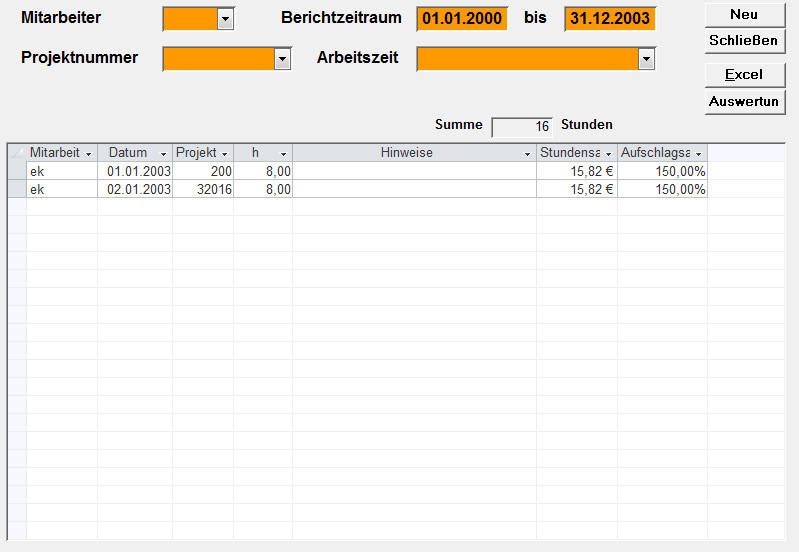Click the empty Hinweise cell in the 01.01.2003 row
This screenshot has height=552, width=799.
coord(415,171)
